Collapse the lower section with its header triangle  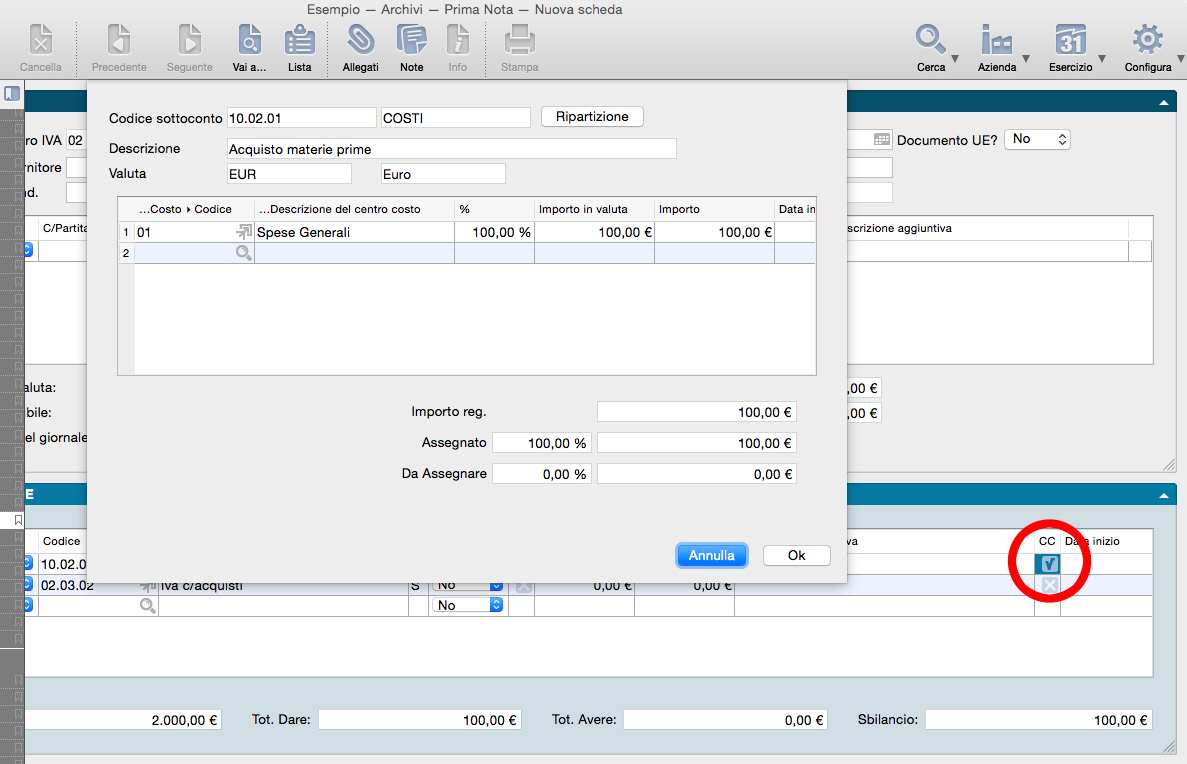click(x=1164, y=496)
